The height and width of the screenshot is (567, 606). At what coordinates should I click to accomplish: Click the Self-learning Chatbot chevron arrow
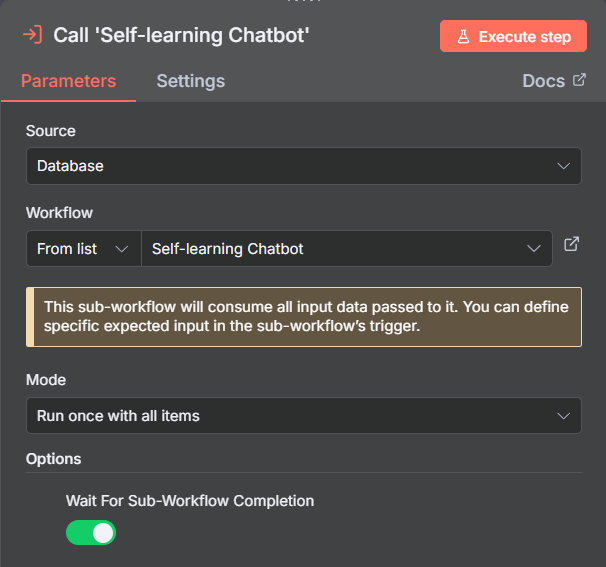[x=534, y=249]
